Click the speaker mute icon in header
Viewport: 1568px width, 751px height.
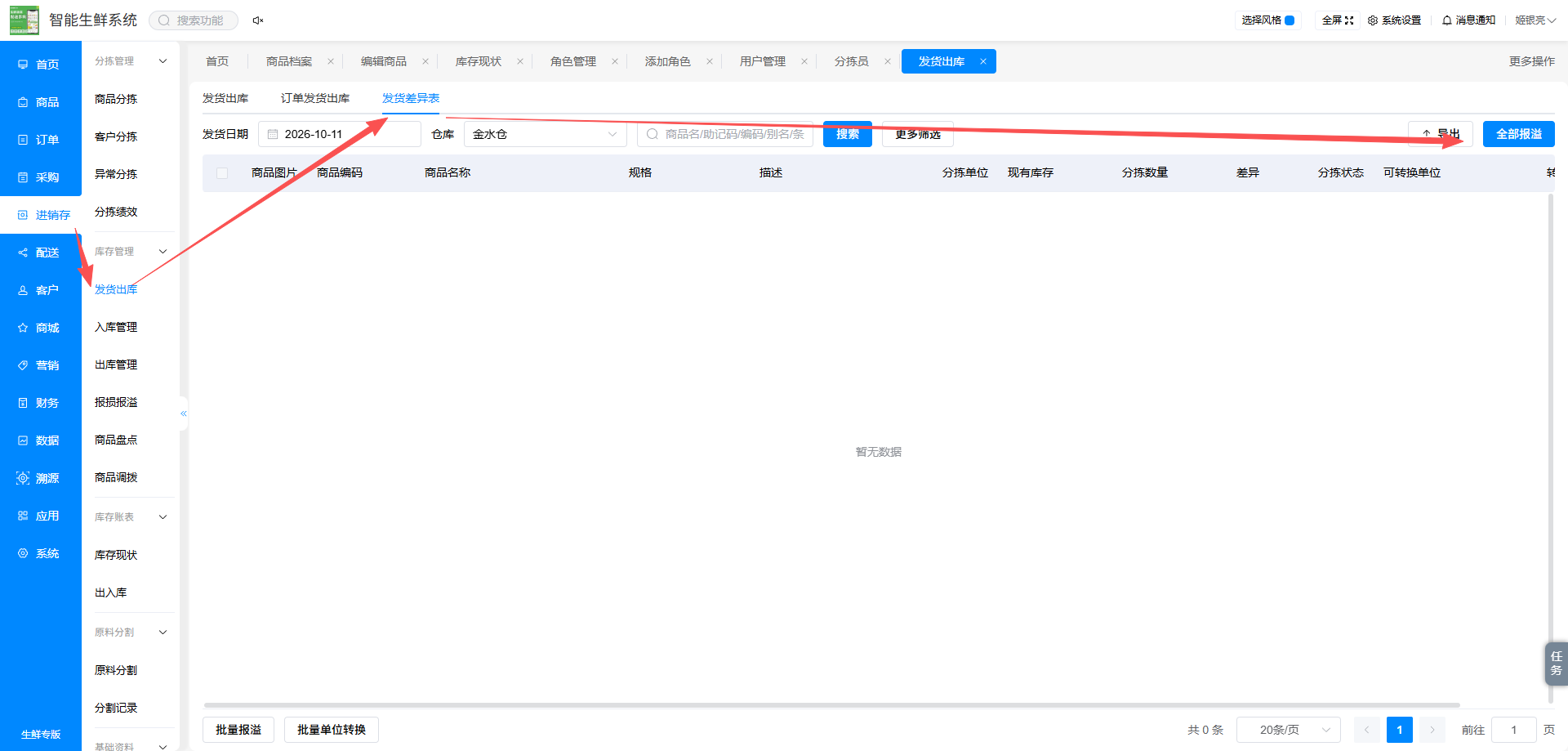tap(258, 20)
